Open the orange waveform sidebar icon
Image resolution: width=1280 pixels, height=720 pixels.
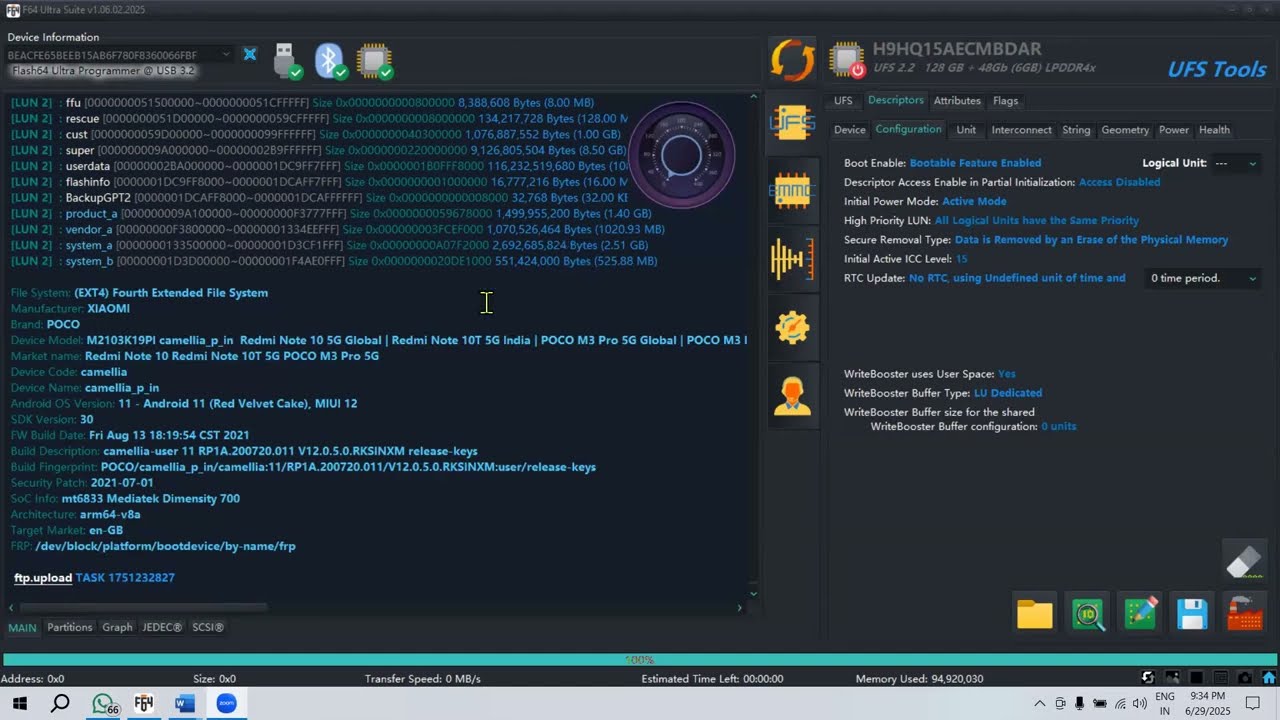pos(792,260)
